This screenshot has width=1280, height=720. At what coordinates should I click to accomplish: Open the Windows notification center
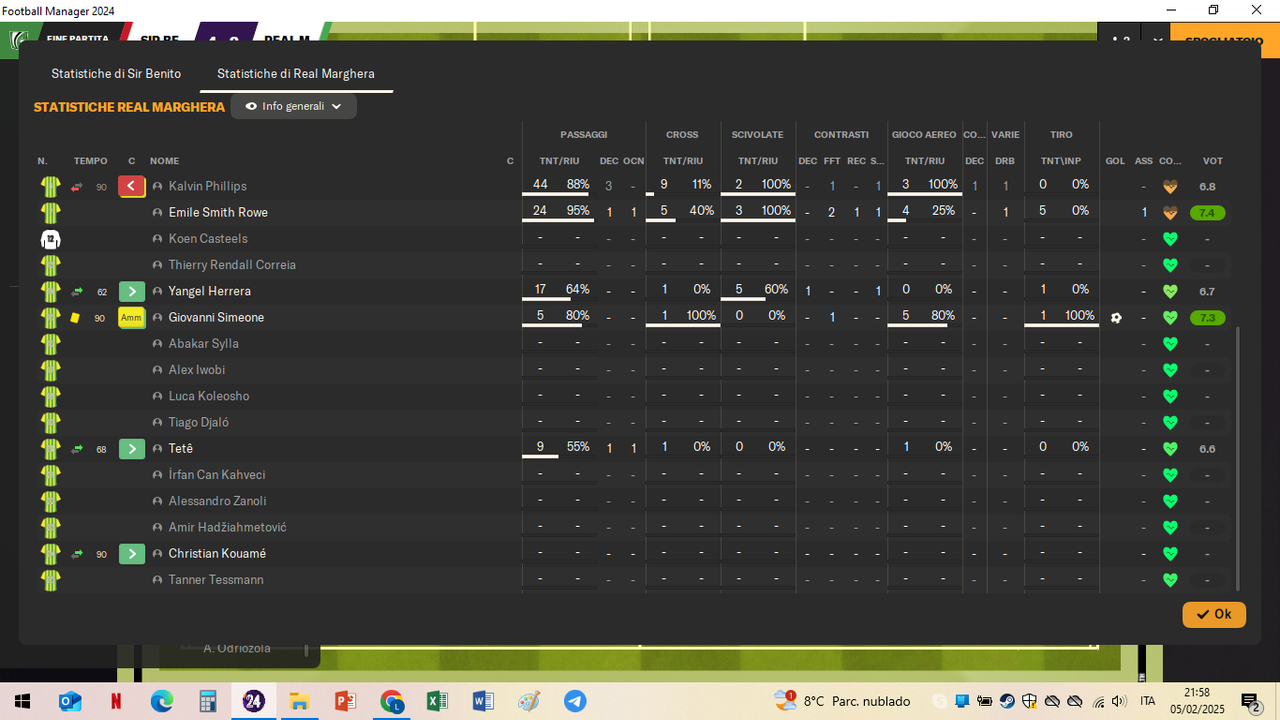1250,701
